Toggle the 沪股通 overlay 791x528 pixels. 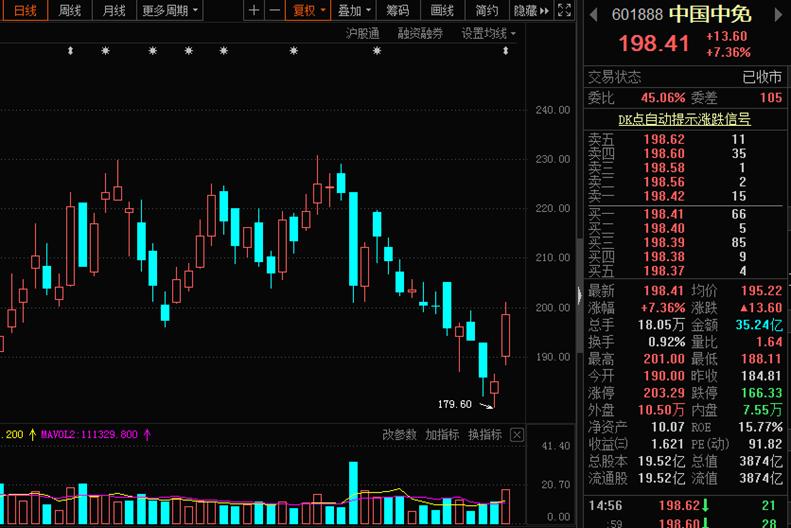(362, 33)
